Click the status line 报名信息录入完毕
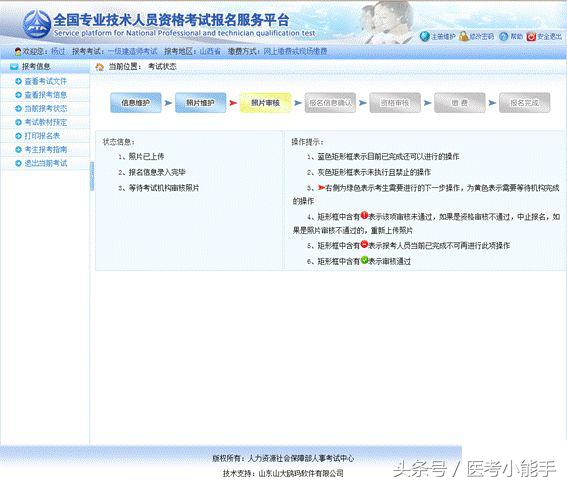This screenshot has width=567, height=484. coord(157,172)
